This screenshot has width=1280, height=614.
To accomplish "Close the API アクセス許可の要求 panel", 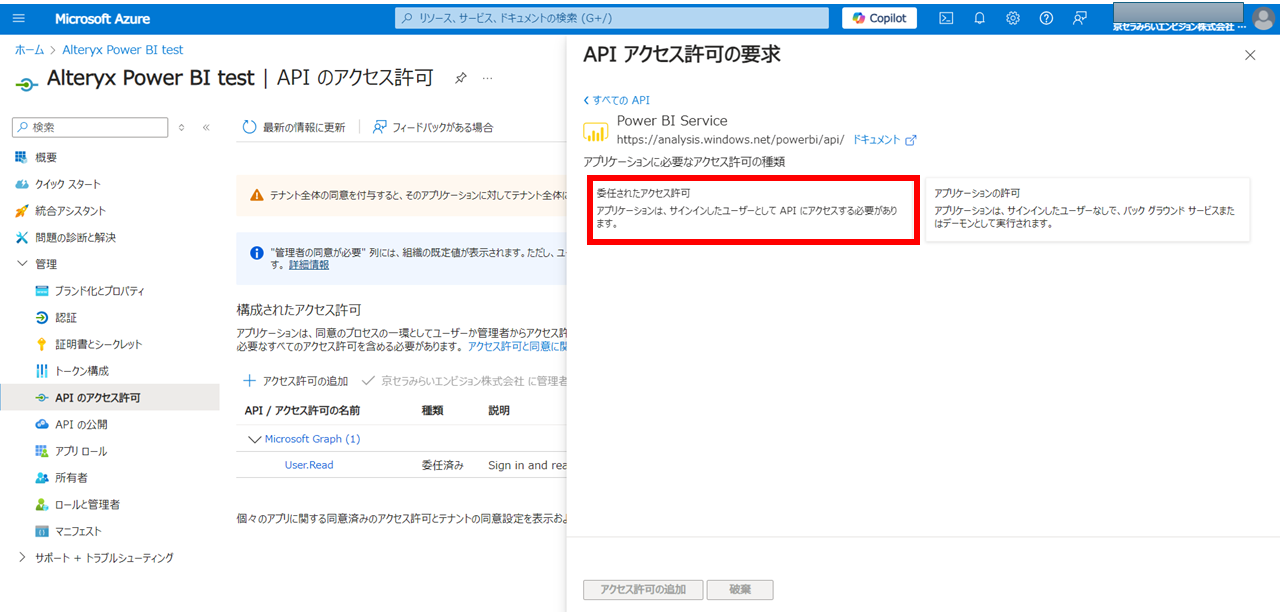I will tap(1250, 56).
